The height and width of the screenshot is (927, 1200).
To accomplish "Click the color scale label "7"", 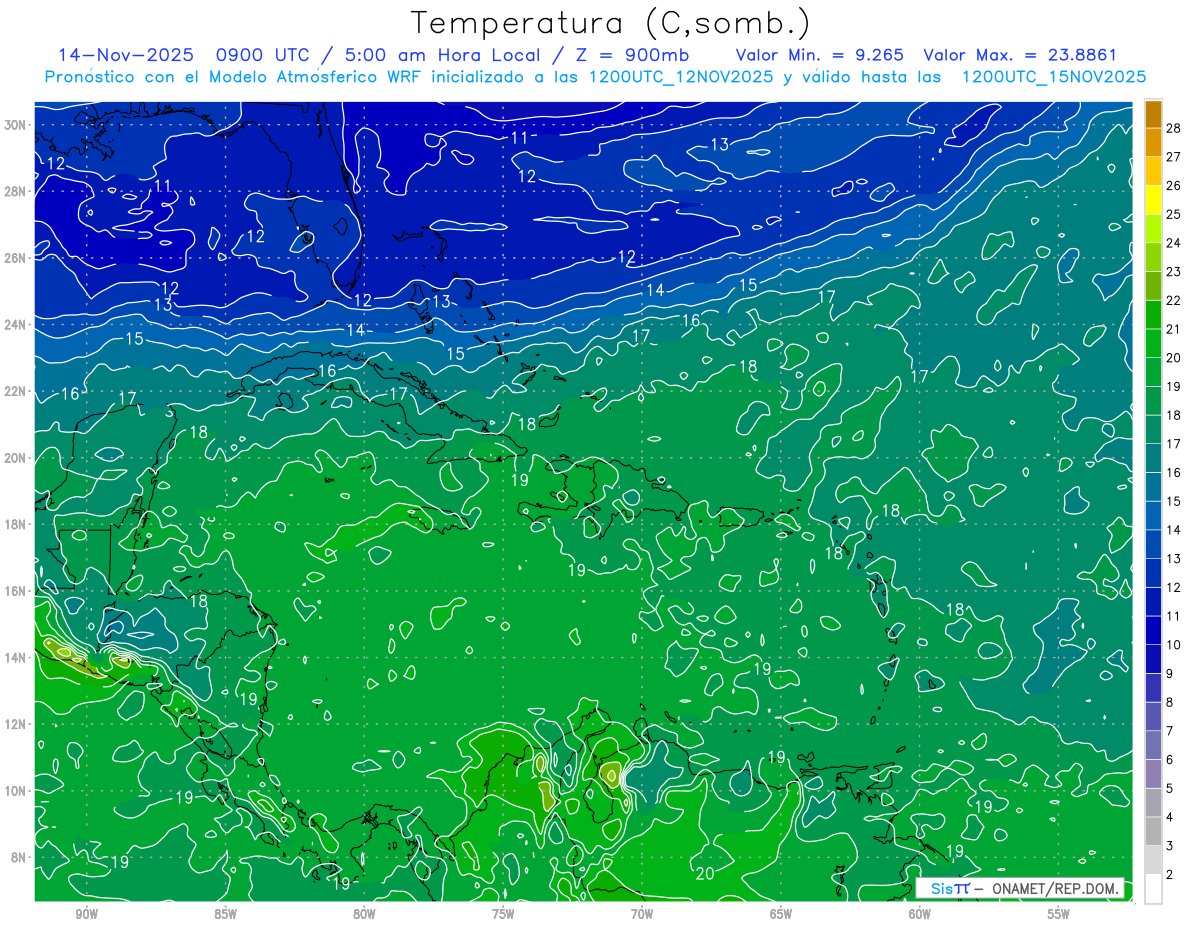I will (x=1170, y=731).
